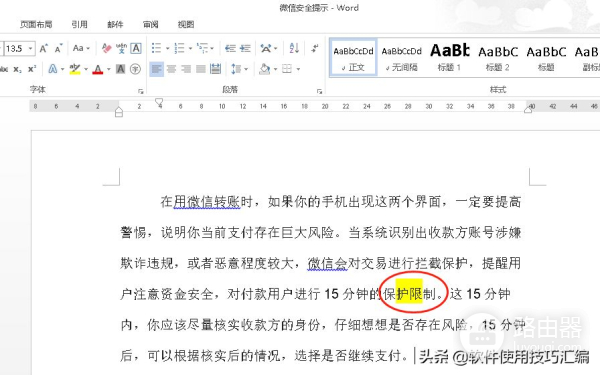Switch to the 邮件 tab
Image resolution: width=600 pixels, height=375 pixels.
click(115, 24)
